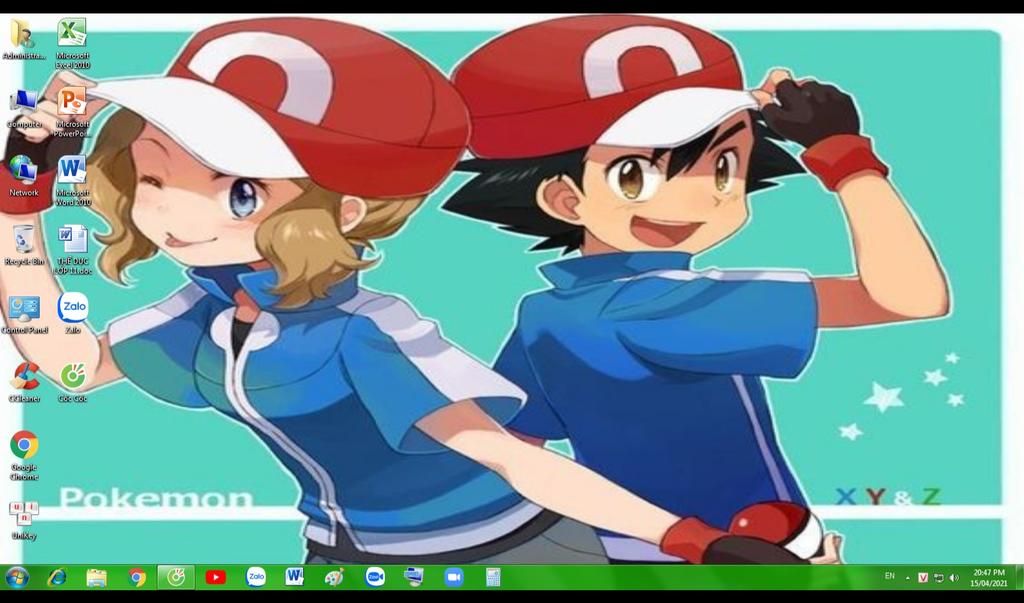The height and width of the screenshot is (603, 1024).
Task: Select the Zalo desktop shortcut
Action: point(72,313)
